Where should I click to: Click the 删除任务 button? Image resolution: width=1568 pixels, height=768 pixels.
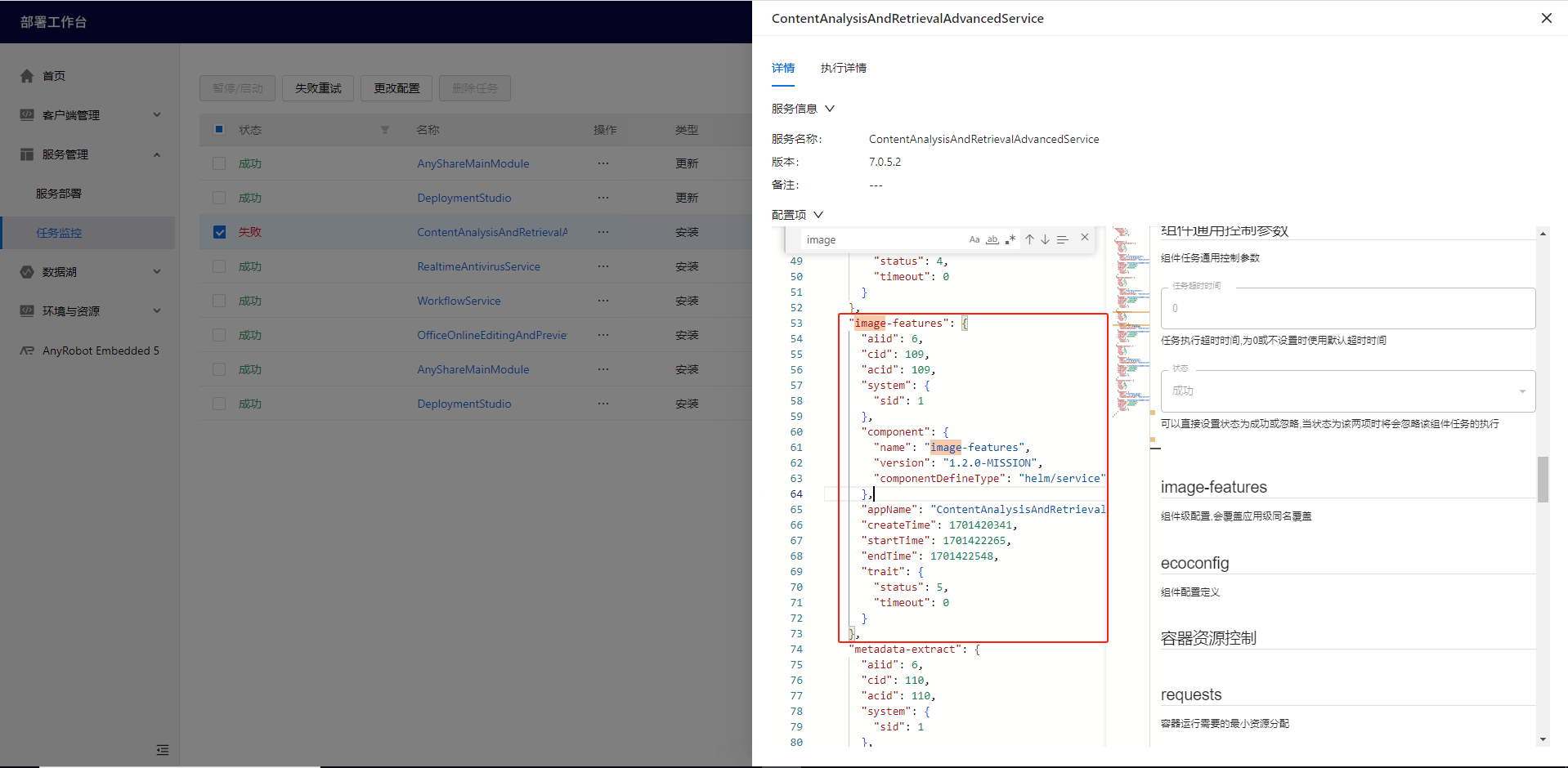tap(475, 88)
